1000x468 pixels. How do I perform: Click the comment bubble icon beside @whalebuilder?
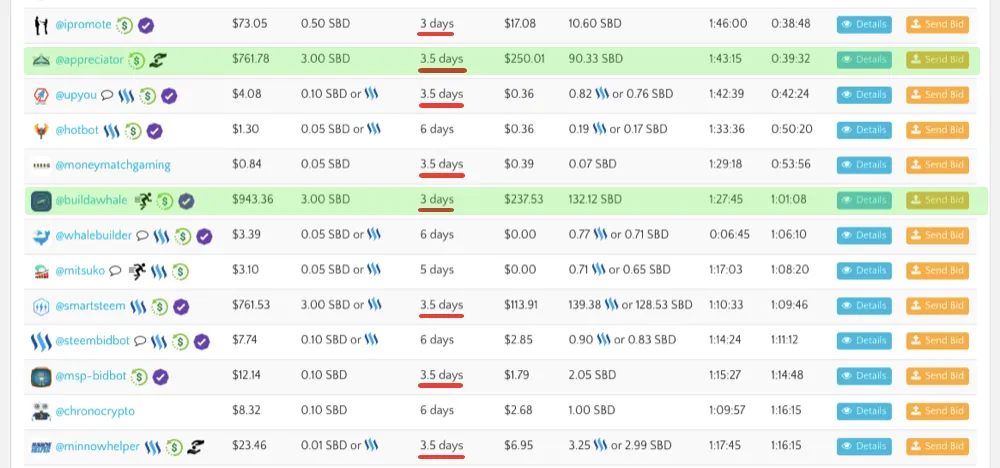click(142, 236)
